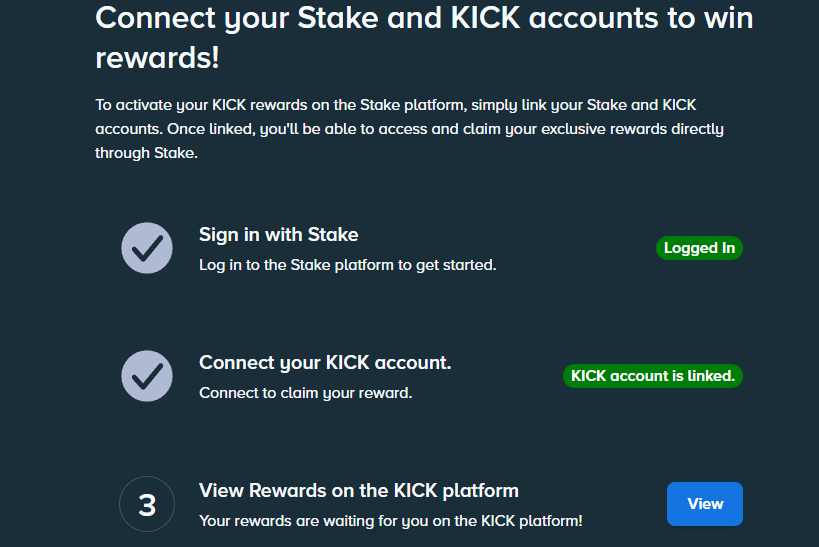Select the Sign in with Stake step title
Viewport: 819px width, 547px height.
pos(278,235)
